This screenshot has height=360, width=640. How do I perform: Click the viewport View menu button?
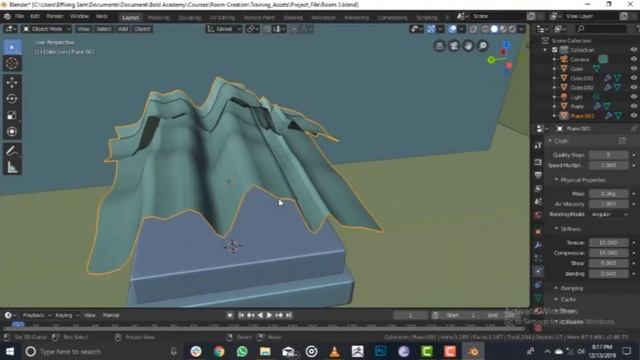click(83, 29)
